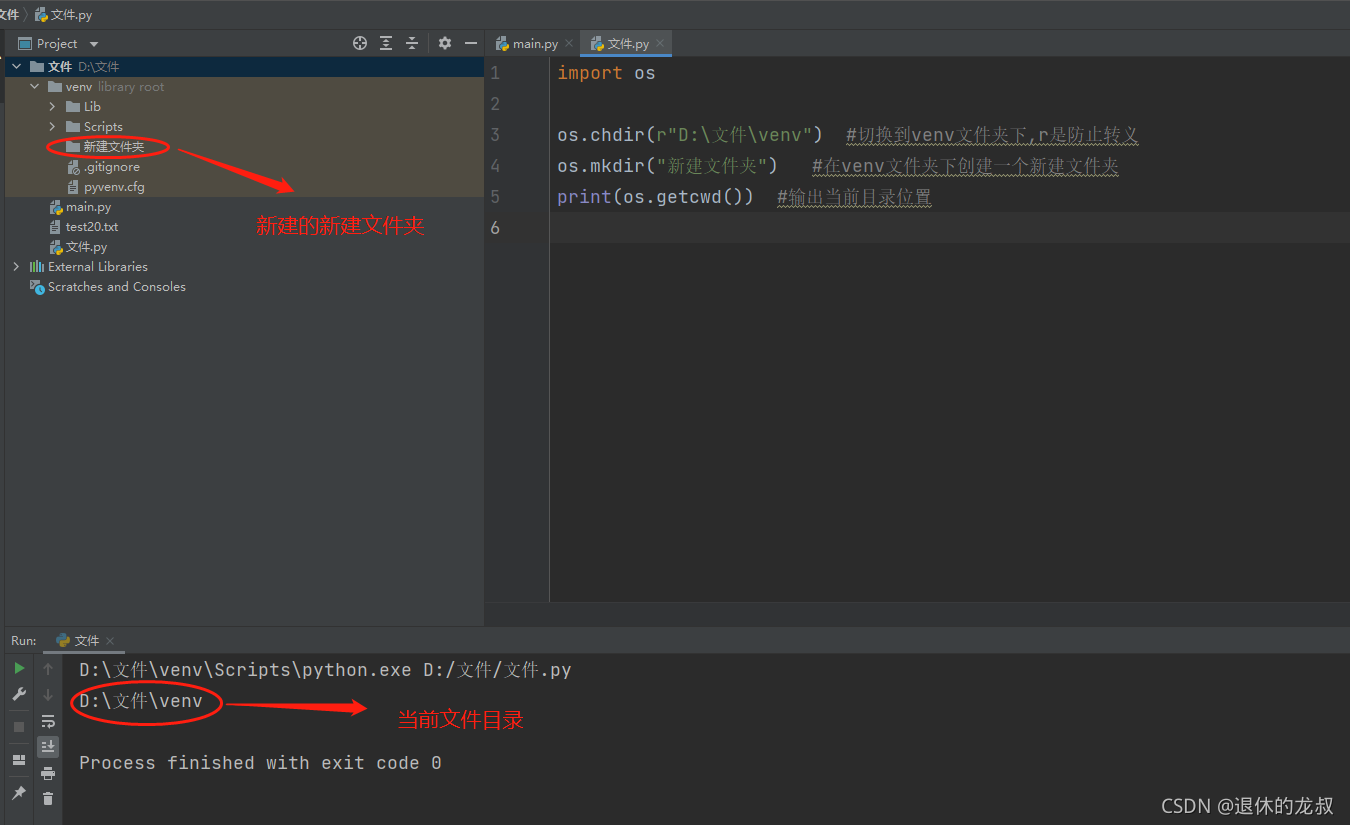Expand the Scripts folder
The image size is (1350, 825).
point(53,127)
